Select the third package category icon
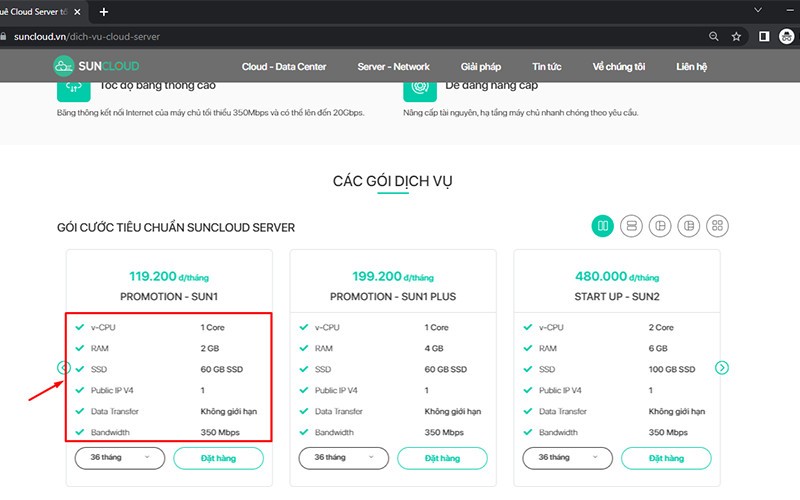Viewport: 800px width, 500px height. (660, 226)
